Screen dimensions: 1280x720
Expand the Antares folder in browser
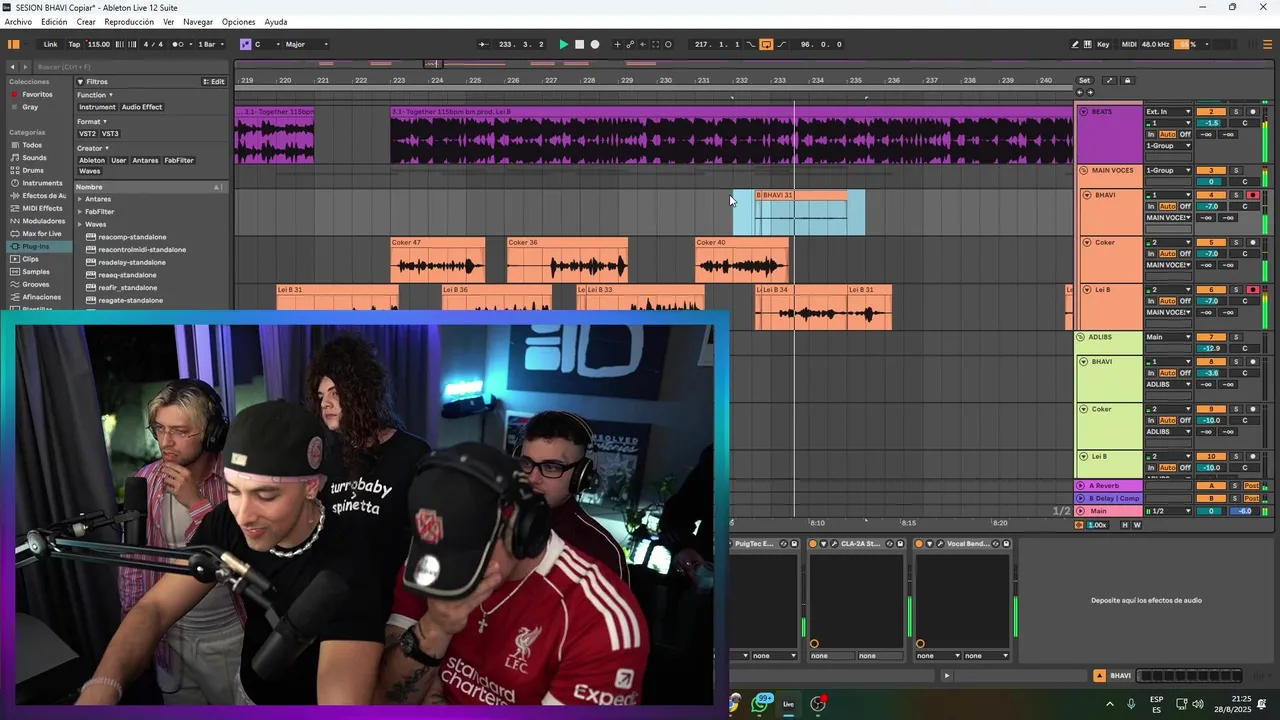(80, 199)
